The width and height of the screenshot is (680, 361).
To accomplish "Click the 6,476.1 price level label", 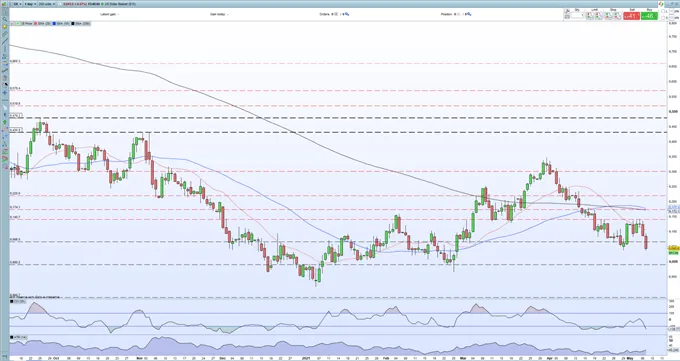I will point(16,115).
